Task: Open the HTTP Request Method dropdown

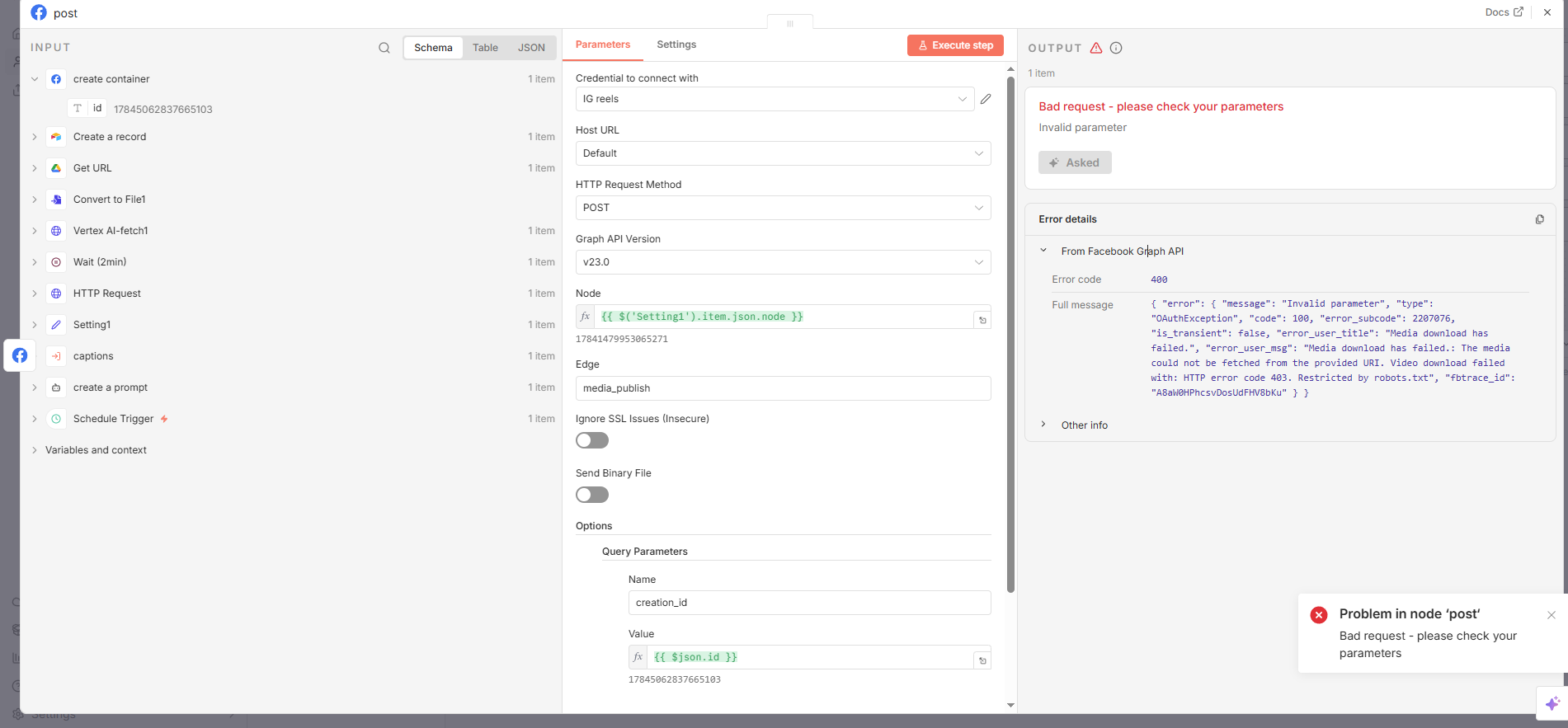Action: [x=784, y=208]
